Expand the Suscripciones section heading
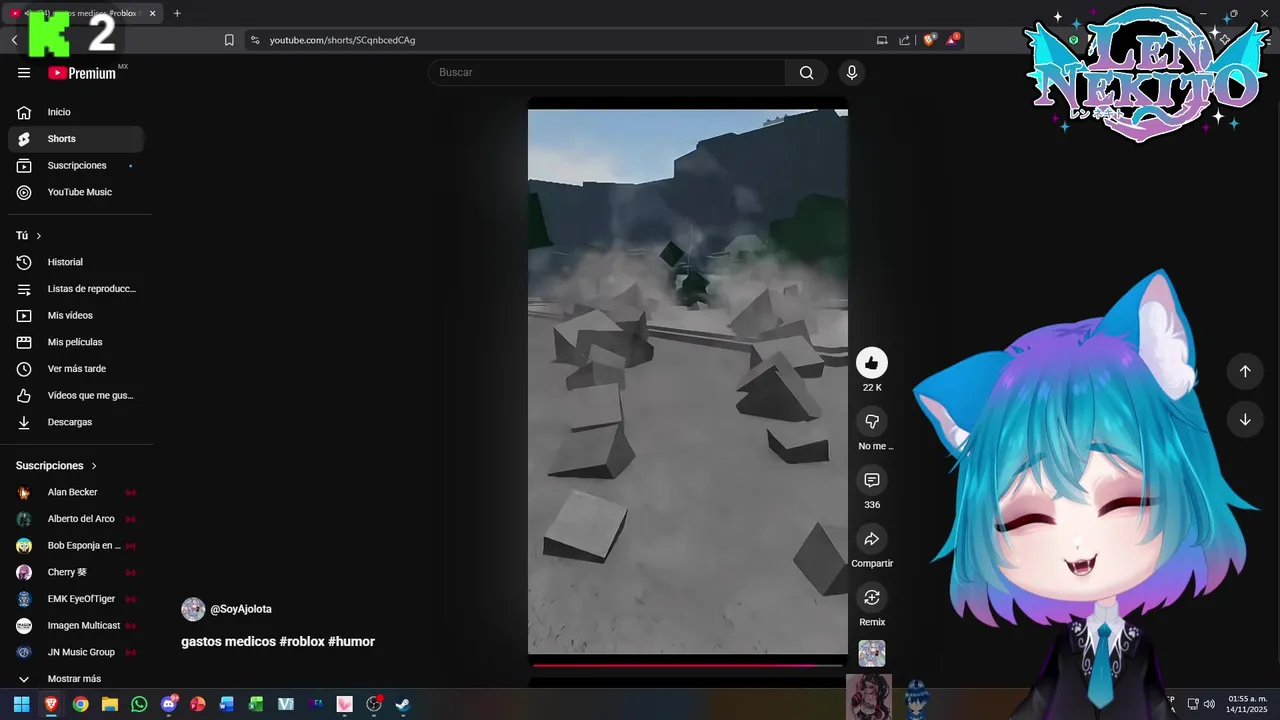The height and width of the screenshot is (720, 1280). point(57,466)
